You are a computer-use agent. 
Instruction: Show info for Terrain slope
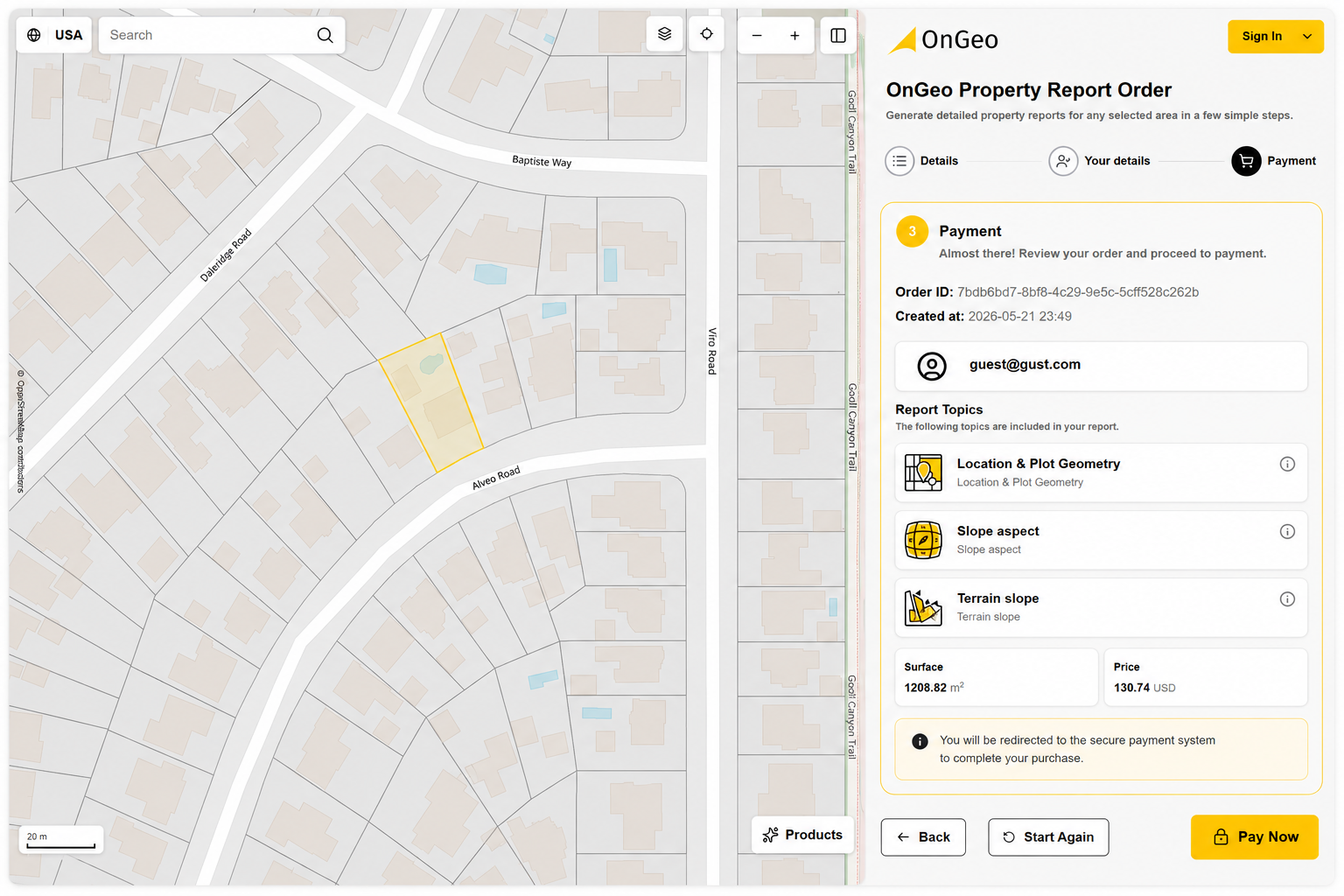1287,598
